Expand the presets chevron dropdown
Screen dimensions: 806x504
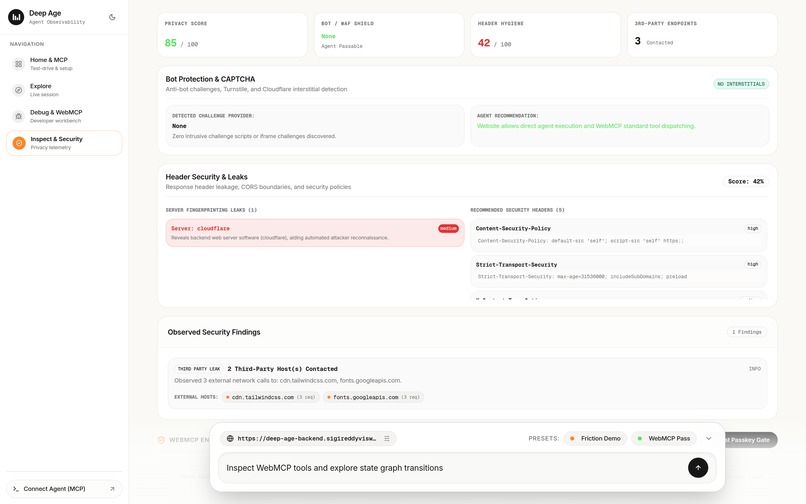tap(708, 438)
